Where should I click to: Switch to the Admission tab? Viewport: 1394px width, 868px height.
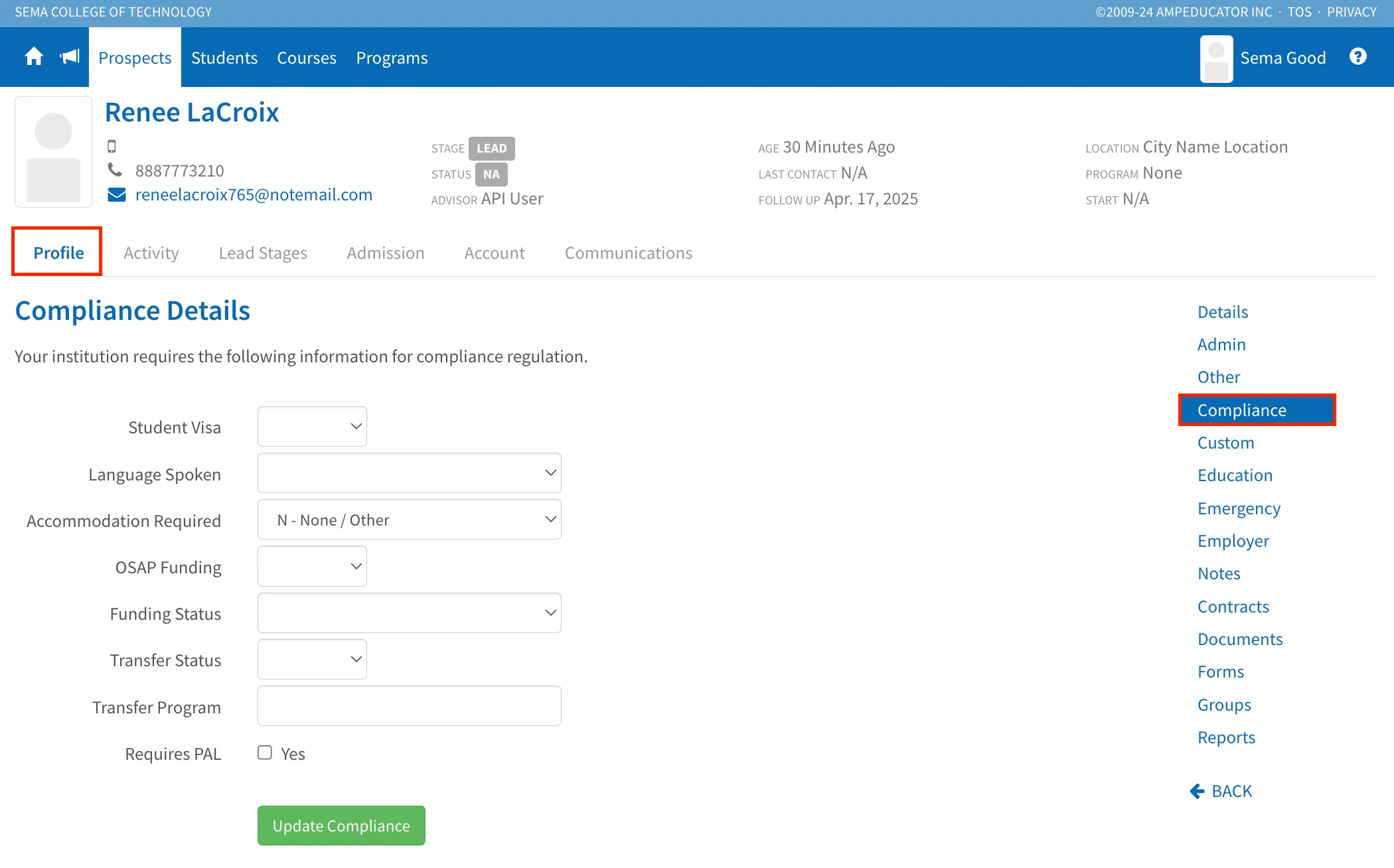386,253
